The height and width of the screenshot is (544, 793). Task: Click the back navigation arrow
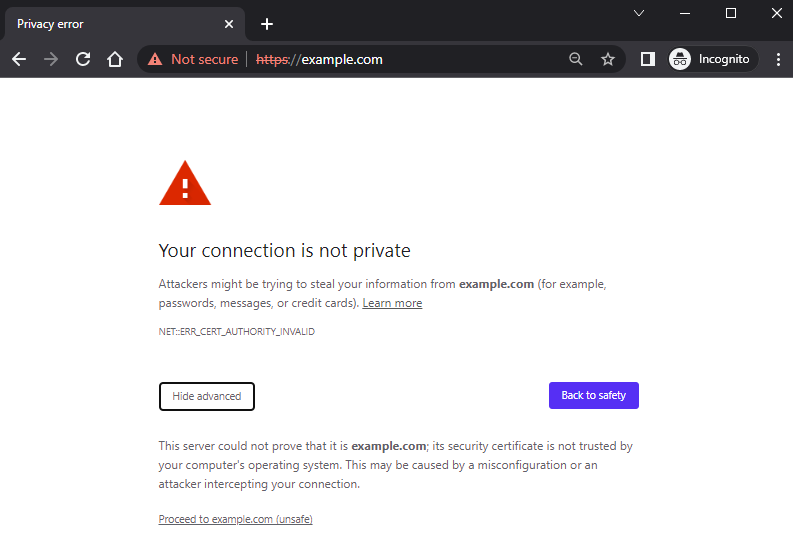pyautogui.click(x=19, y=59)
